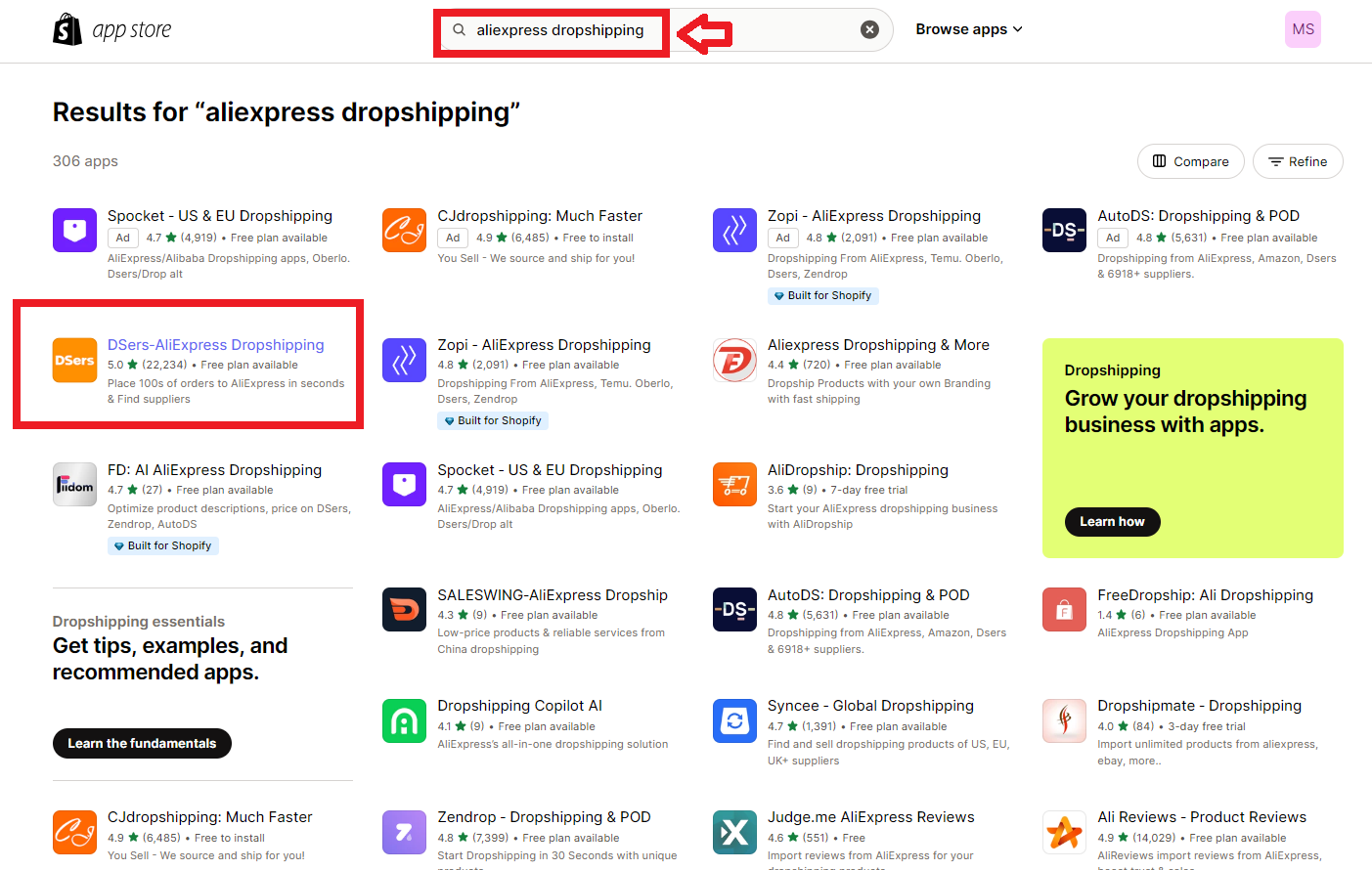1372x870 pixels.
Task: Open the orange DSers app icon
Action: point(74,360)
